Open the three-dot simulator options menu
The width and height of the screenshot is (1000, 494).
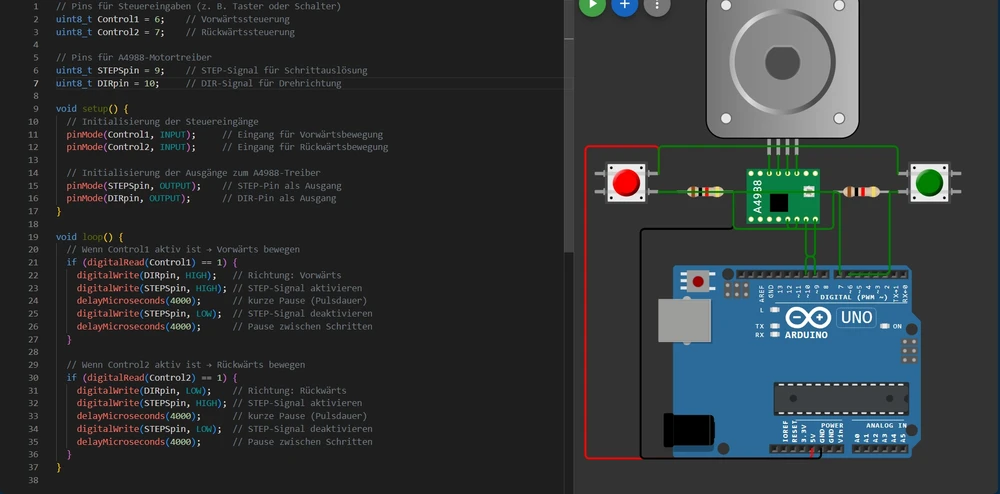[x=656, y=5]
